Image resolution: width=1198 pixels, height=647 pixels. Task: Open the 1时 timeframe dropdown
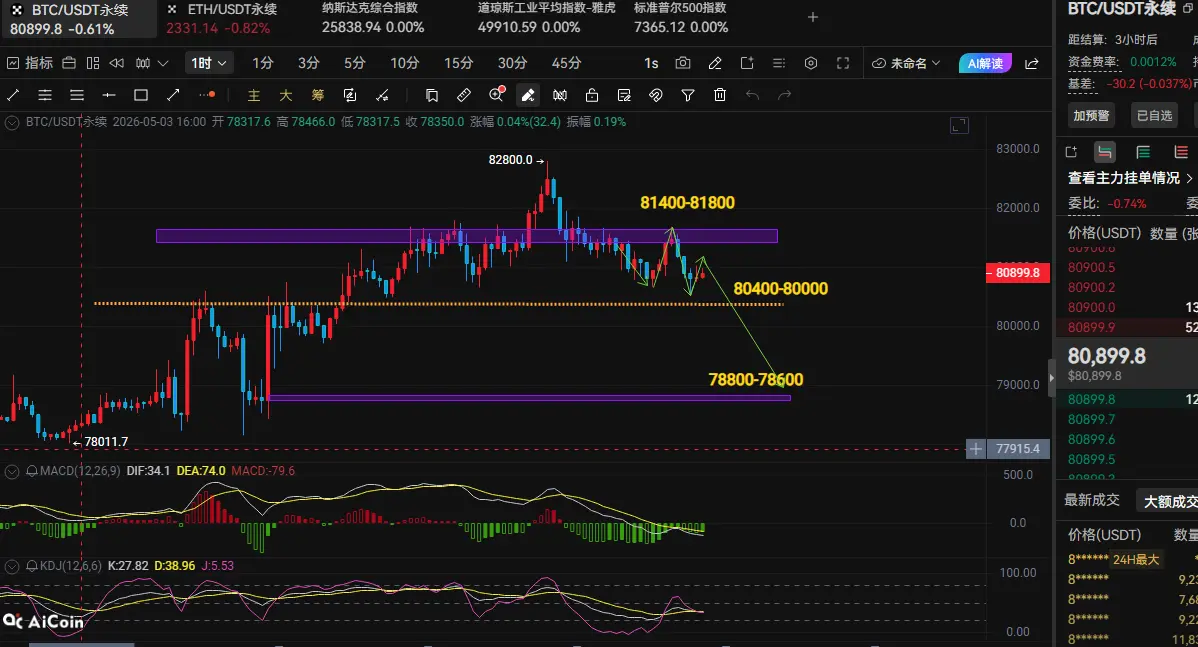coord(209,63)
